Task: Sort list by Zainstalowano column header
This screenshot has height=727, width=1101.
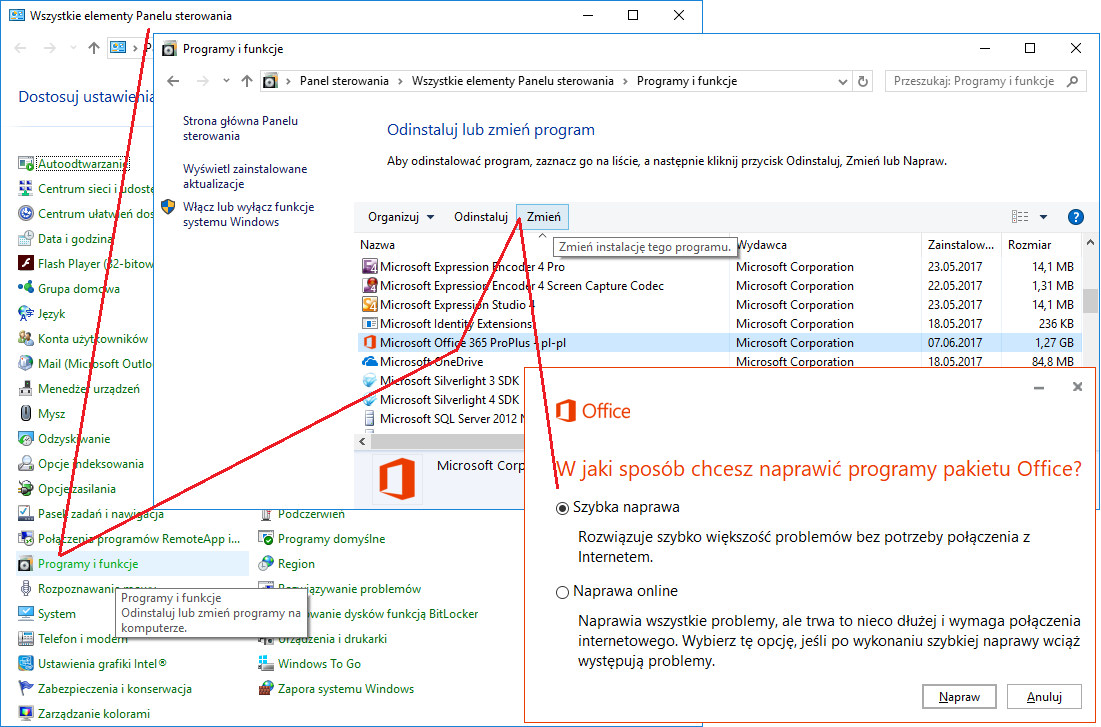Action: click(x=961, y=245)
